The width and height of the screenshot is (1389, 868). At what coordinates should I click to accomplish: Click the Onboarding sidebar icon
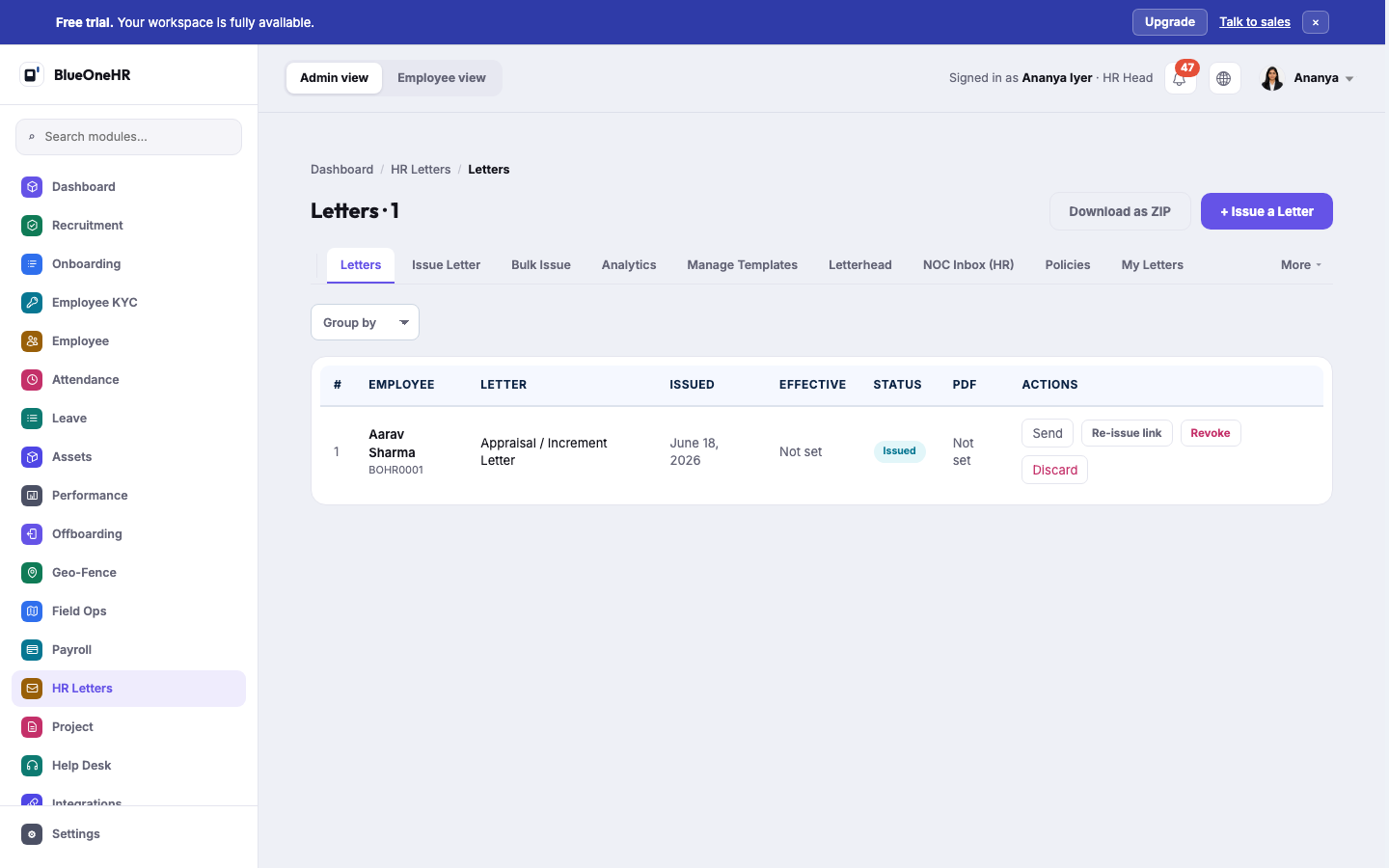coord(32,264)
